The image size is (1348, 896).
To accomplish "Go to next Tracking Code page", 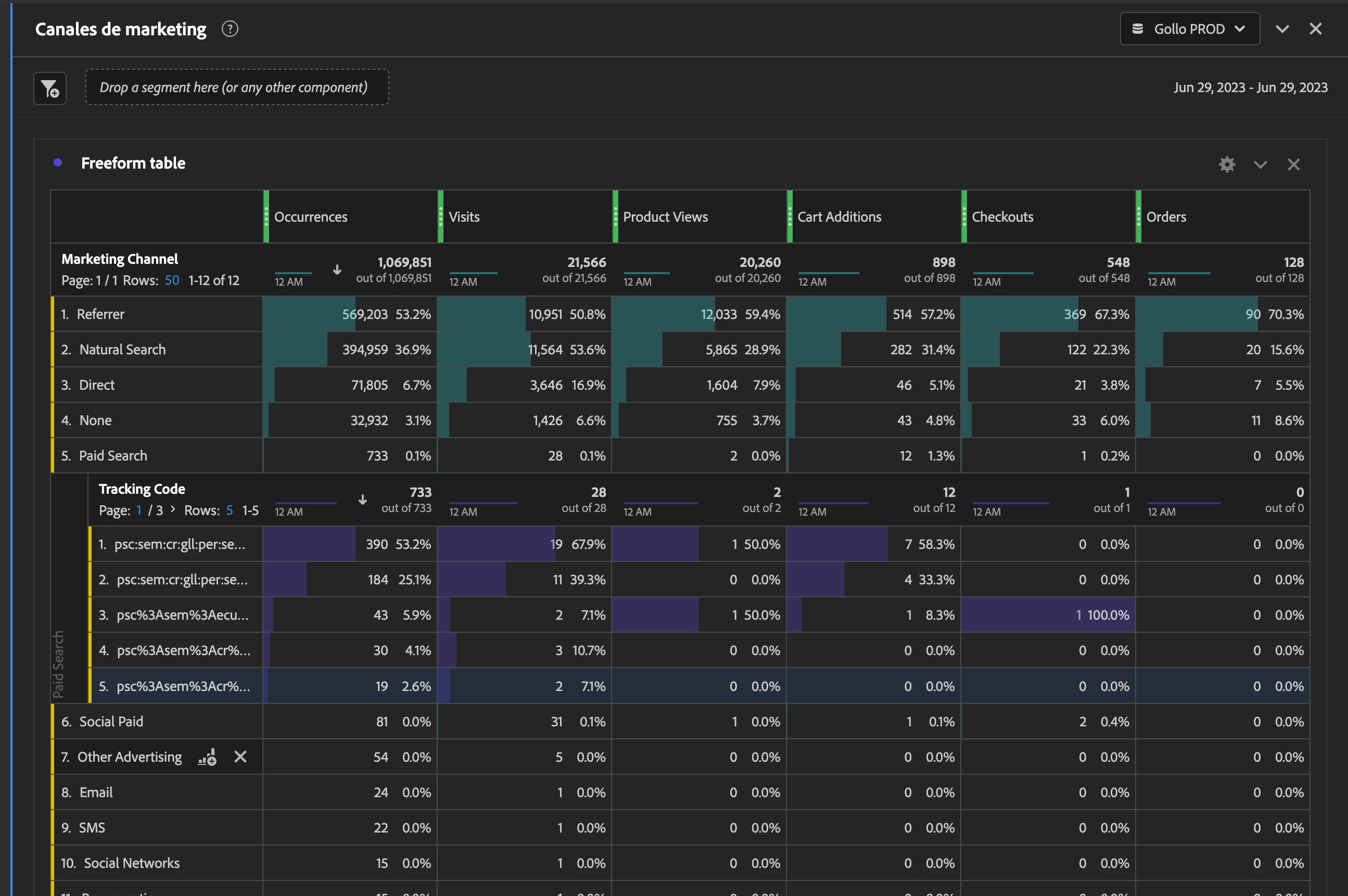I will pyautogui.click(x=173, y=509).
